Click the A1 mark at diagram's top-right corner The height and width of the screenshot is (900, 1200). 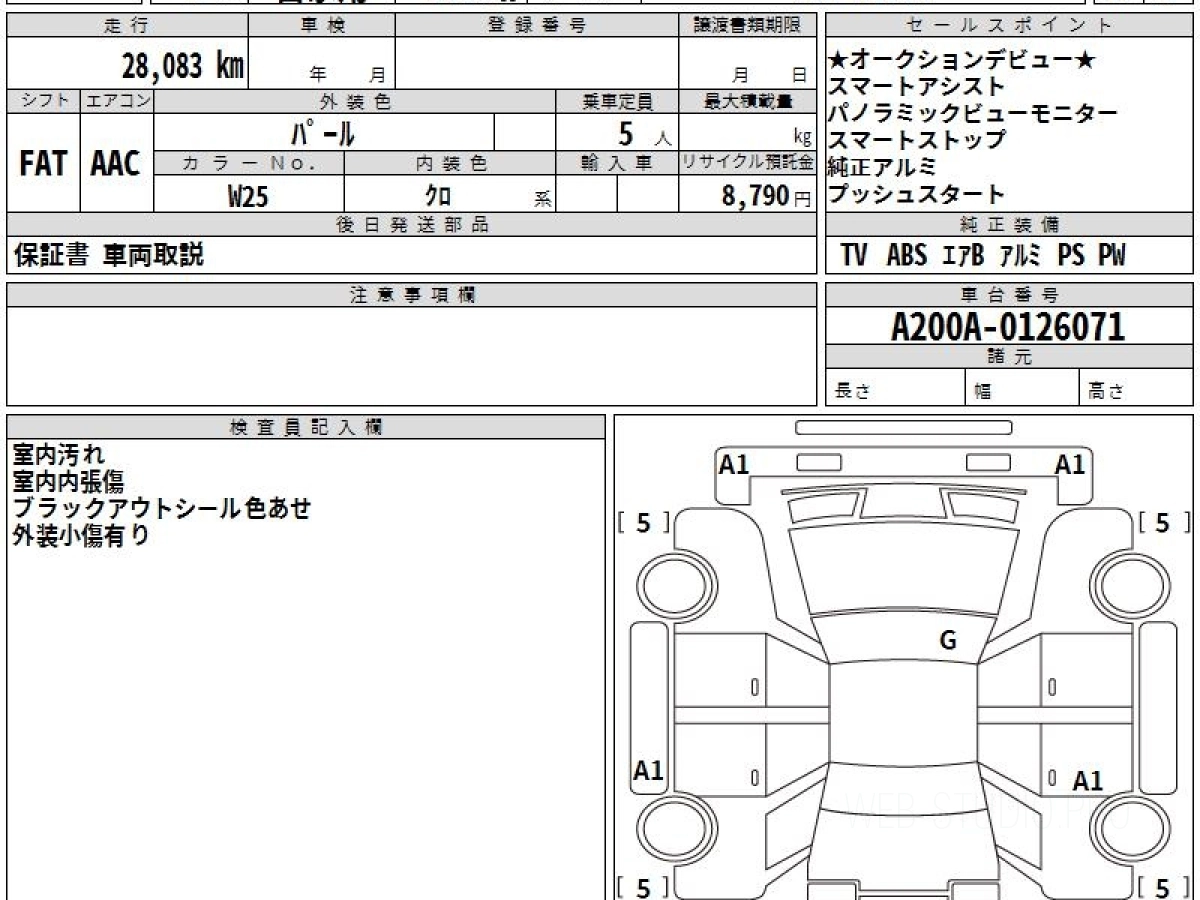click(x=1070, y=464)
